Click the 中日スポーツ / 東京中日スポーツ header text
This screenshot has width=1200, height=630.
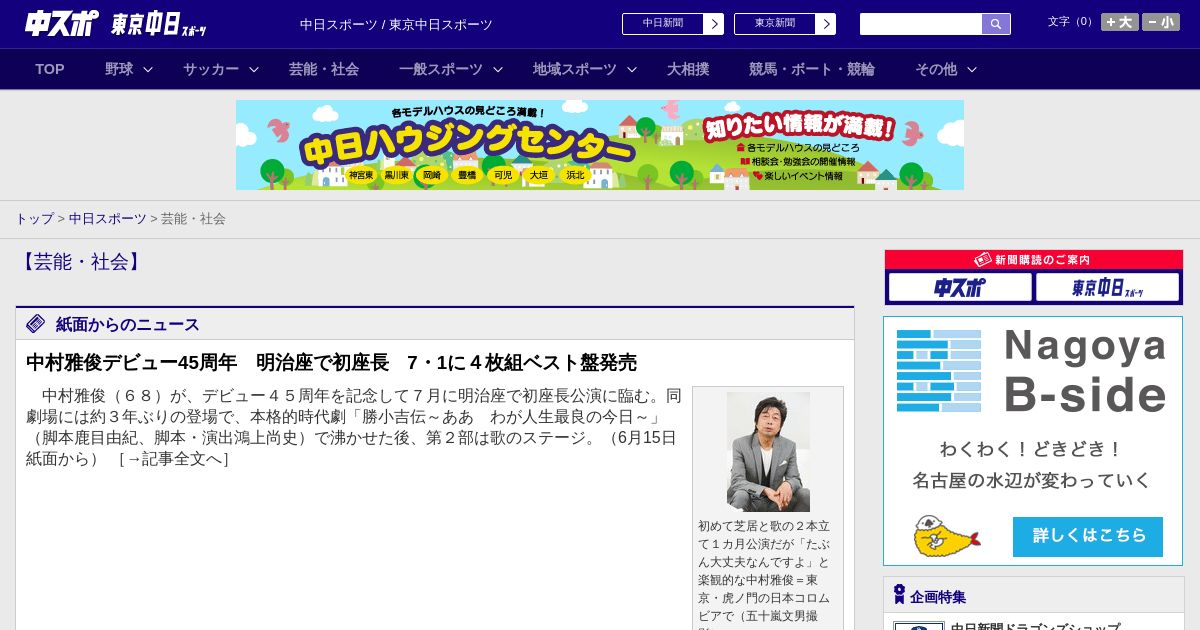point(396,24)
